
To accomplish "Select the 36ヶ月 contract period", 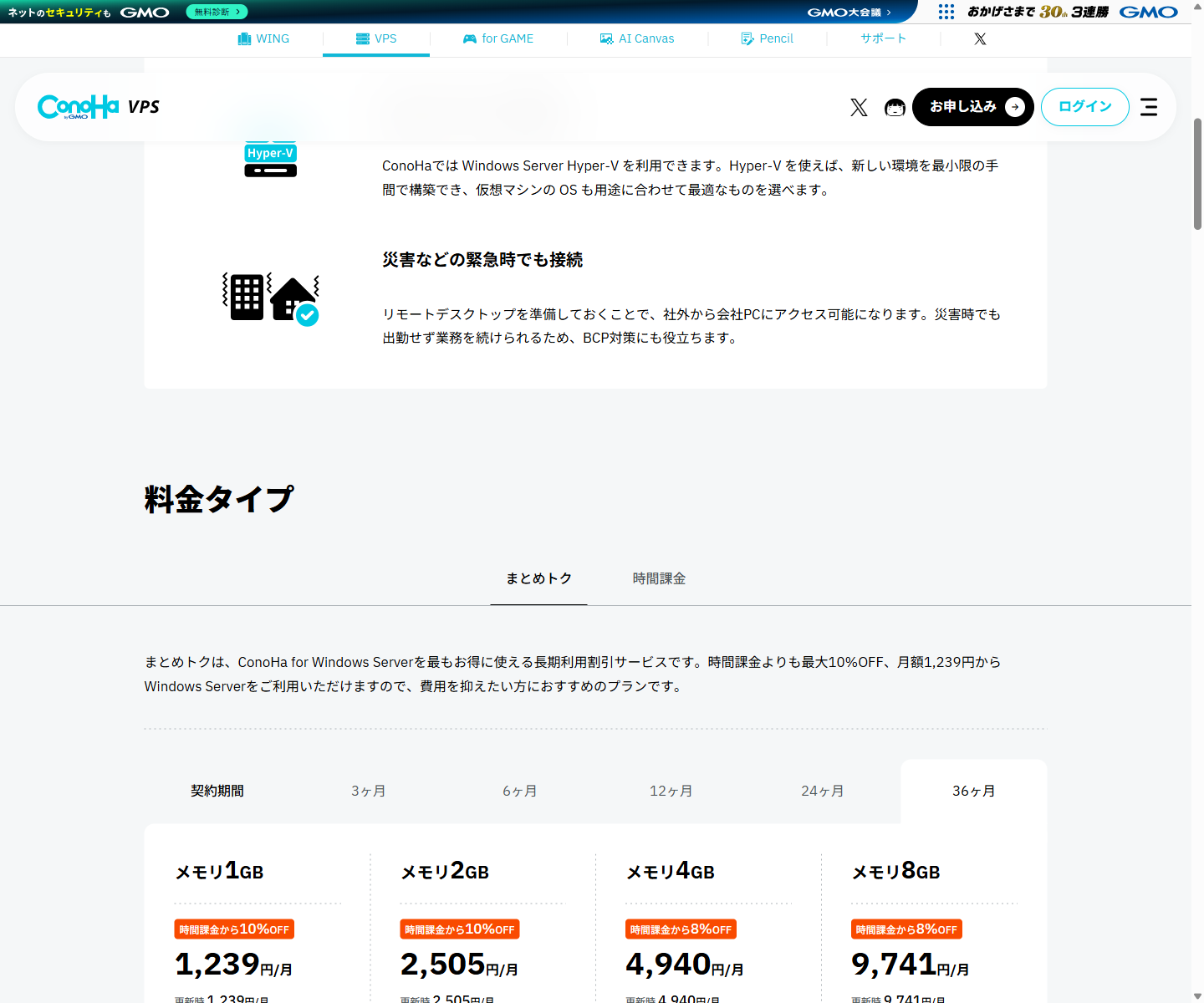I will 974,791.
